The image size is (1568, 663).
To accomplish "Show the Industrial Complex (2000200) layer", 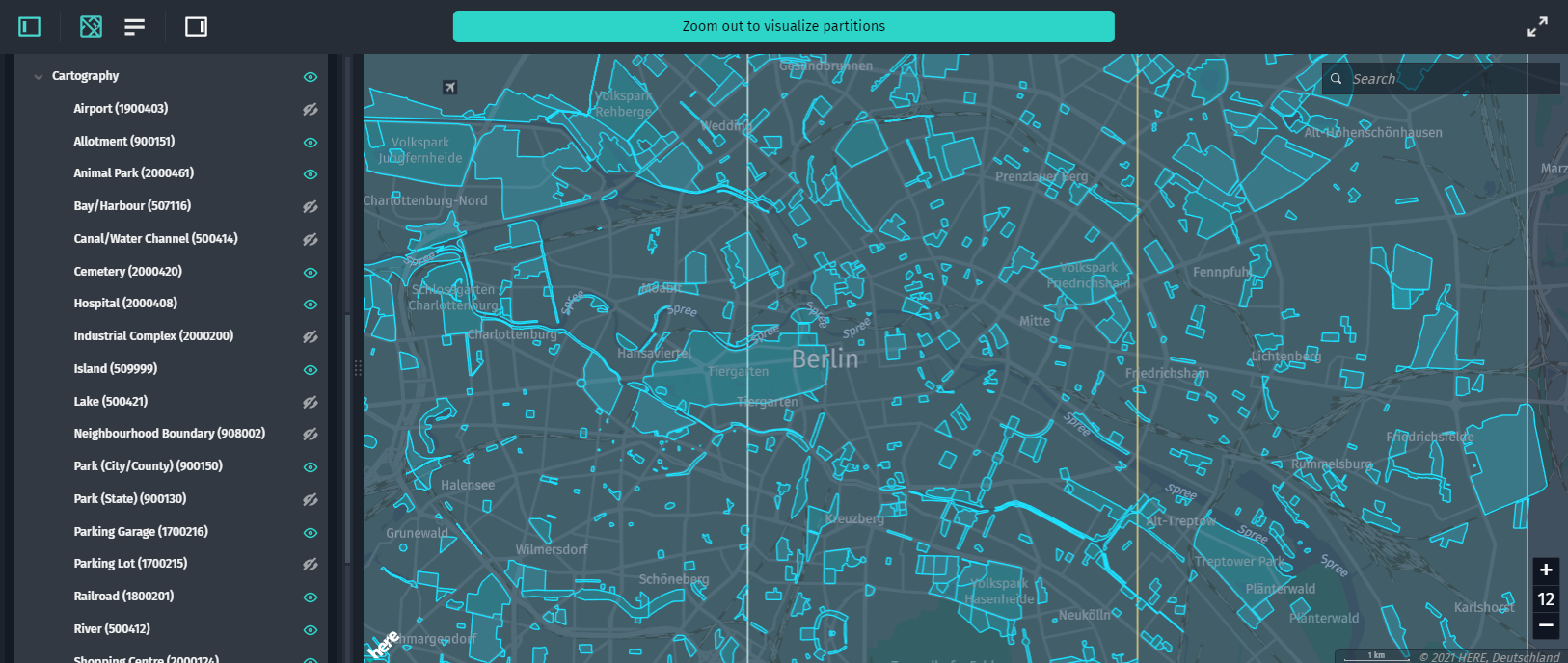I will 311,336.
